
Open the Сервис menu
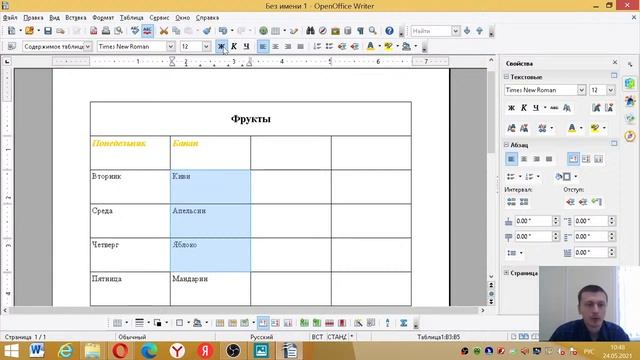tap(159, 18)
